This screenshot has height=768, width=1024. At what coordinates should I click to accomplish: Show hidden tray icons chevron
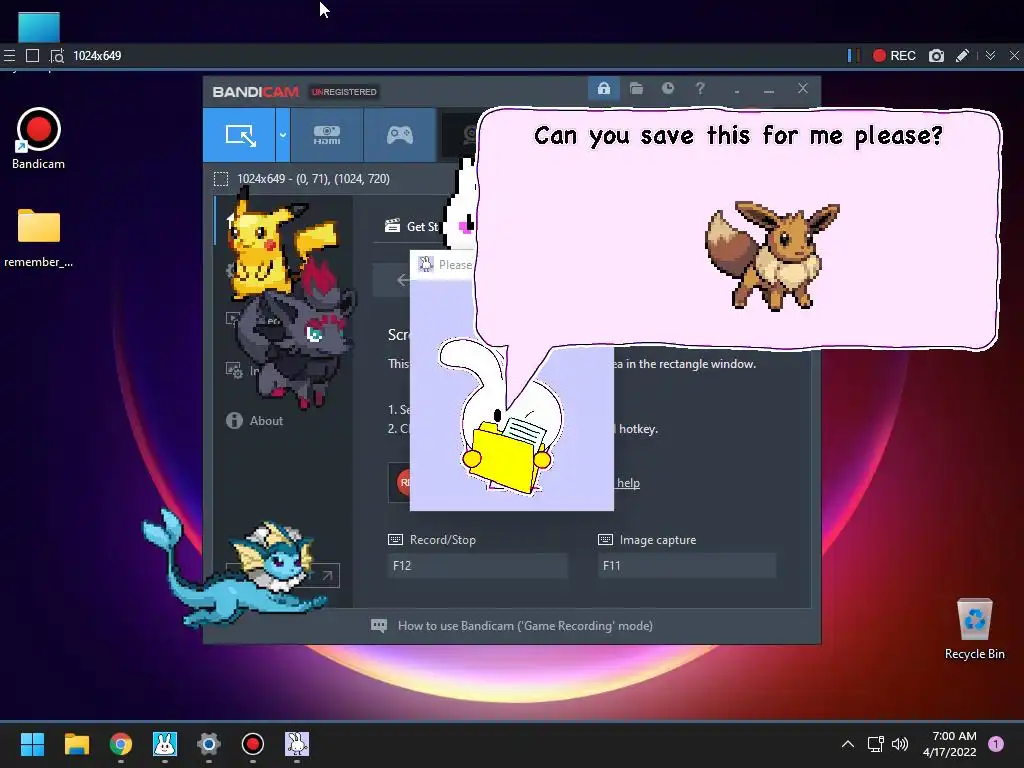pos(848,744)
